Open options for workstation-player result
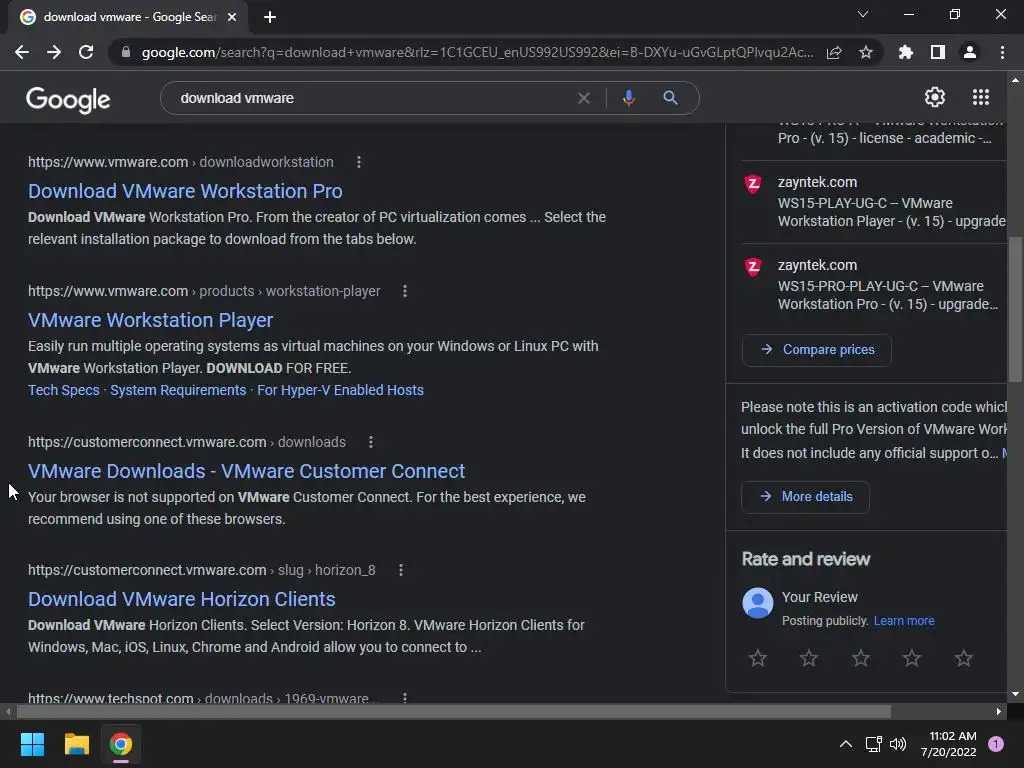This screenshot has width=1024, height=768. 405,291
